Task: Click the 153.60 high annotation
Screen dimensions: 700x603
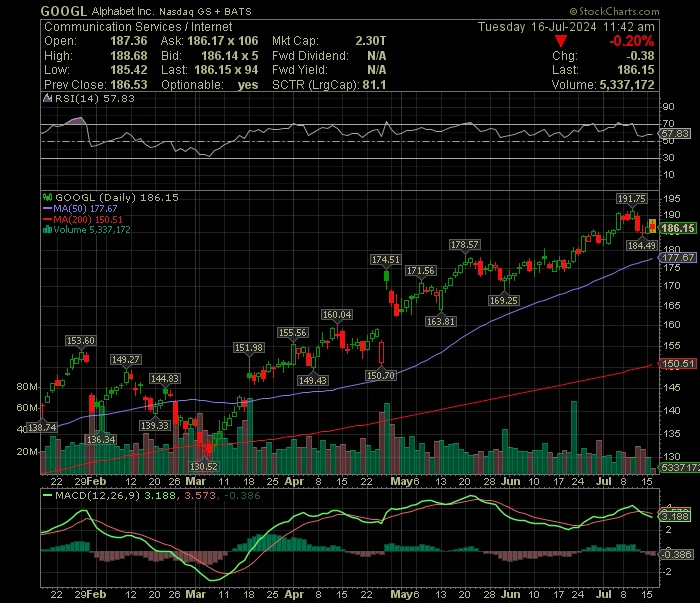Action: point(80,341)
